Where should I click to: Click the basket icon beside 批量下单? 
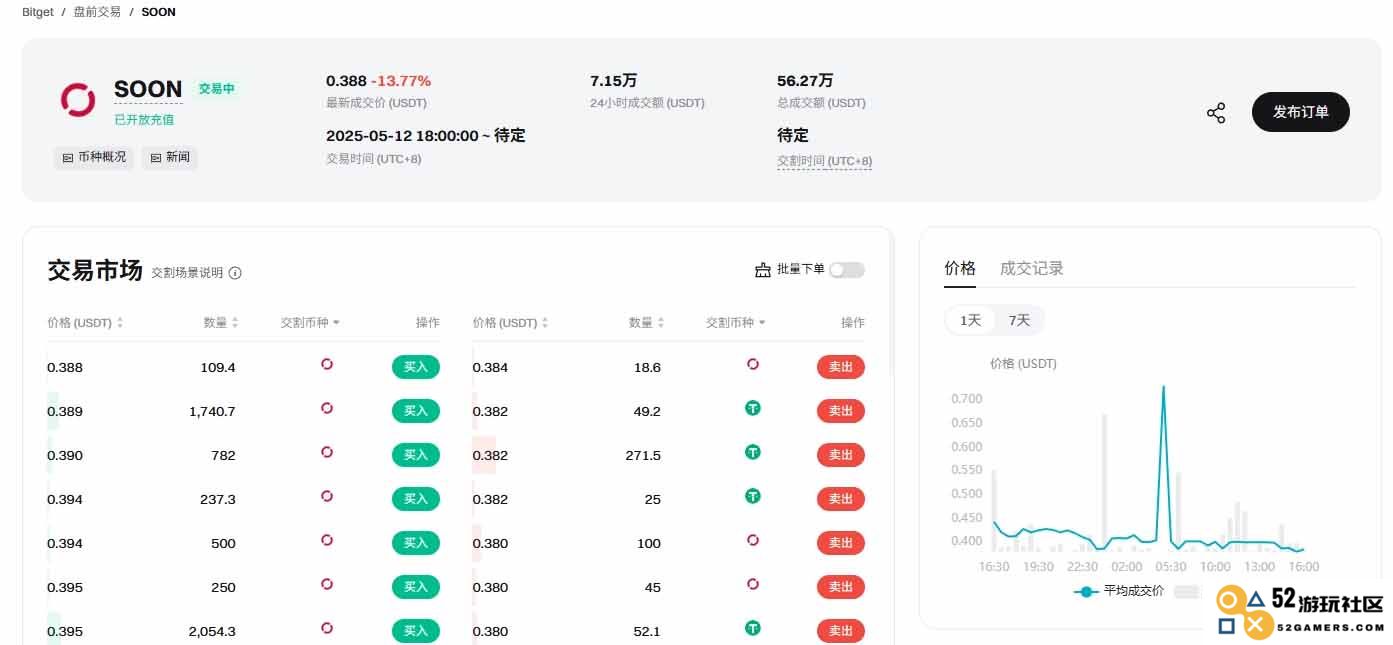(763, 270)
